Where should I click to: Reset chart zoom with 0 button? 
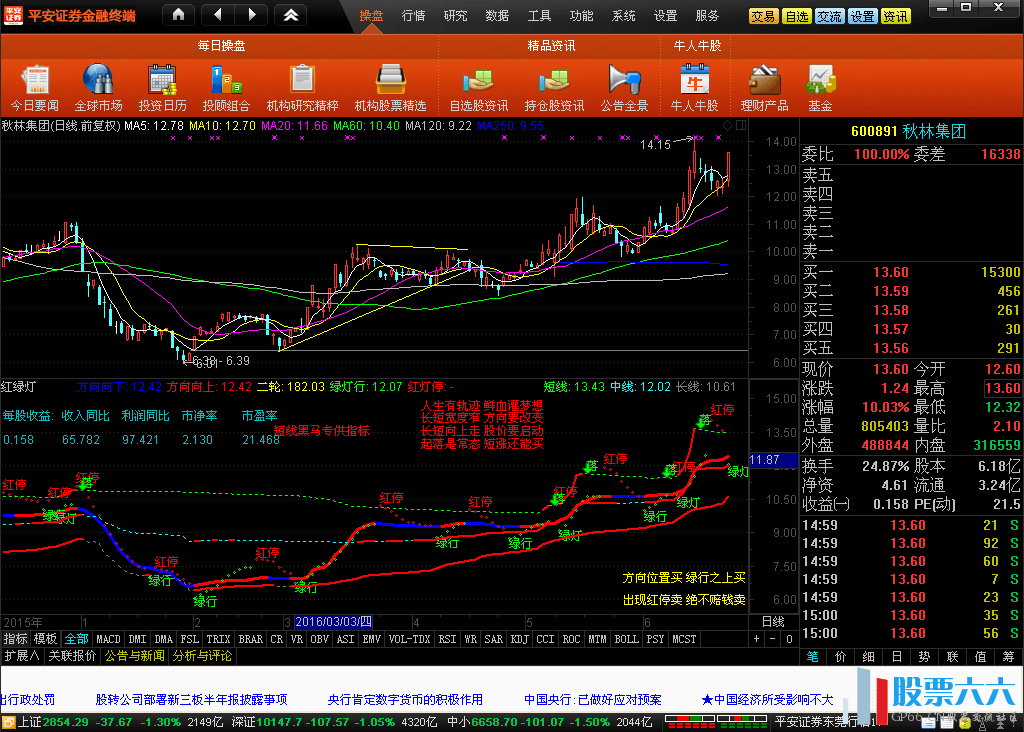coord(789,639)
